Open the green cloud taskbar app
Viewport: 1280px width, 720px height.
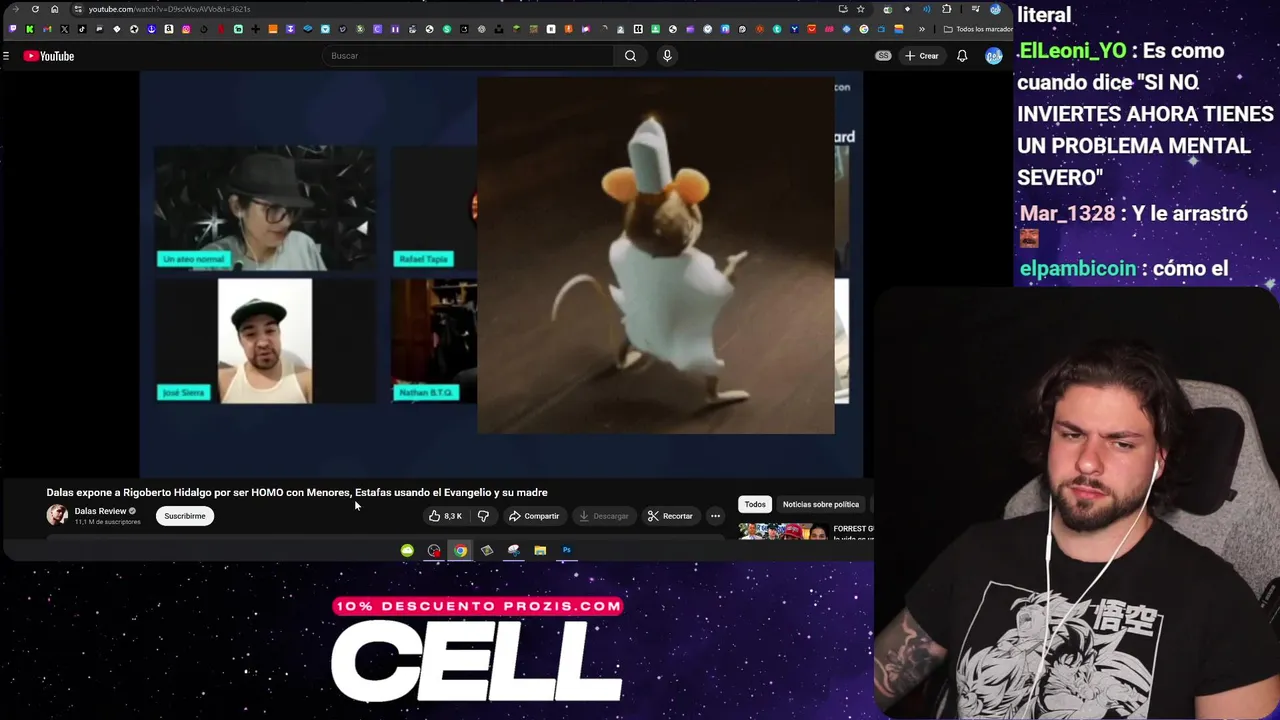coord(407,550)
